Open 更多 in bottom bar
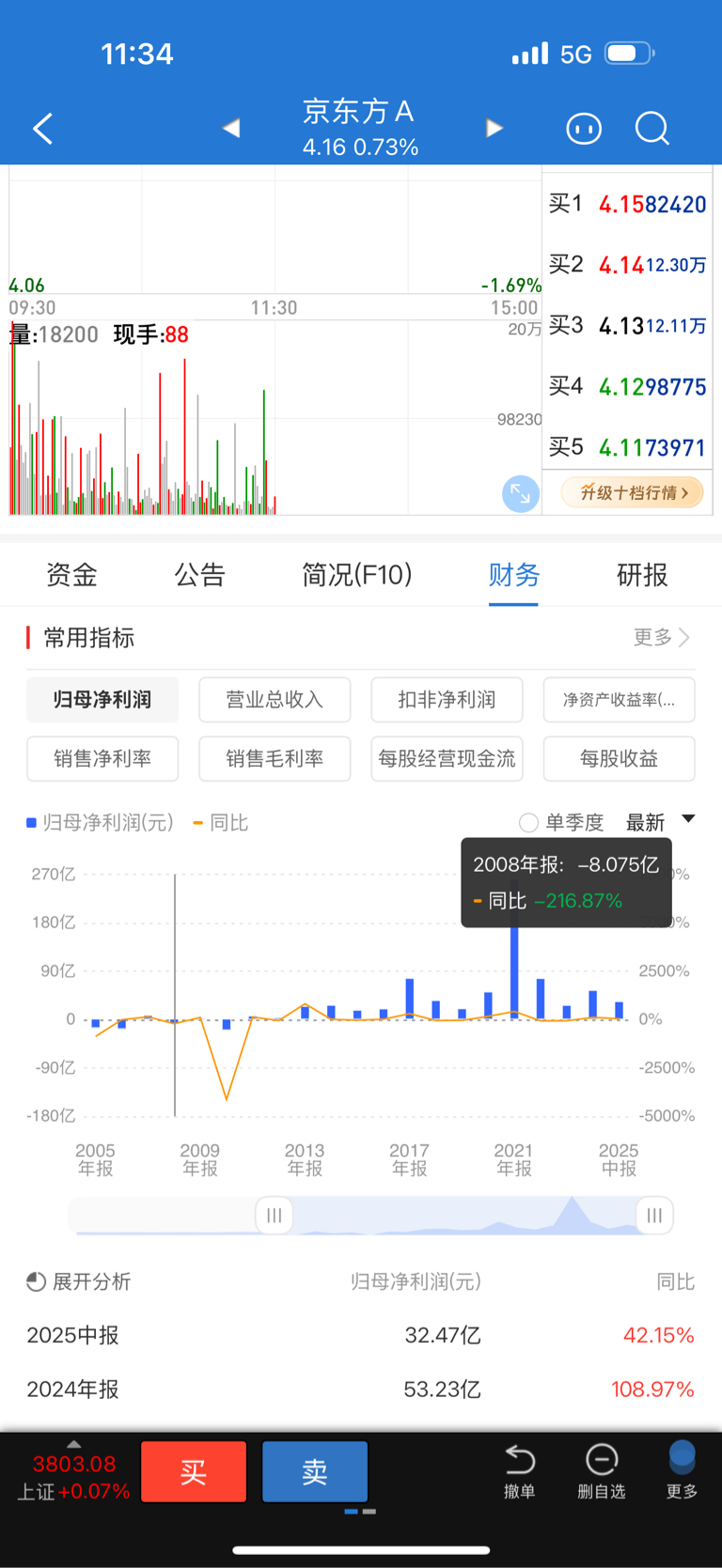This screenshot has width=722, height=1568. (x=682, y=1471)
